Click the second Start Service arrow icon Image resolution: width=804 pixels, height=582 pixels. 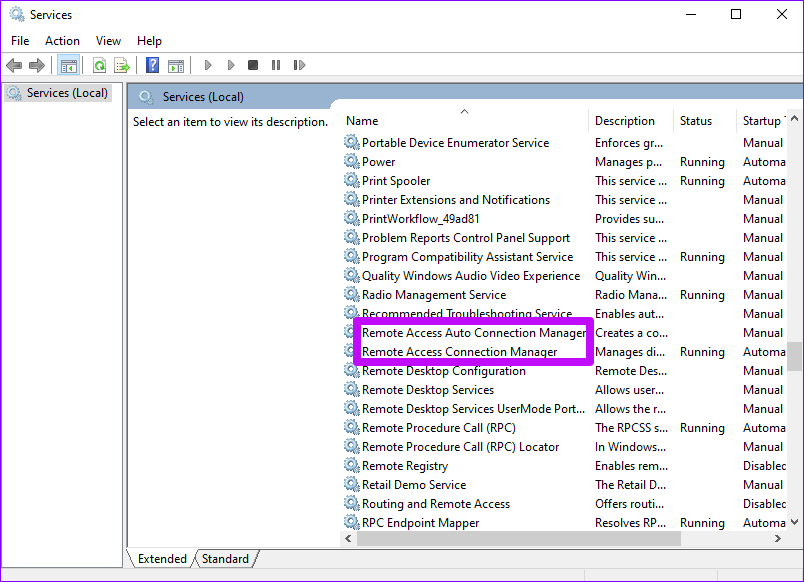coord(231,65)
